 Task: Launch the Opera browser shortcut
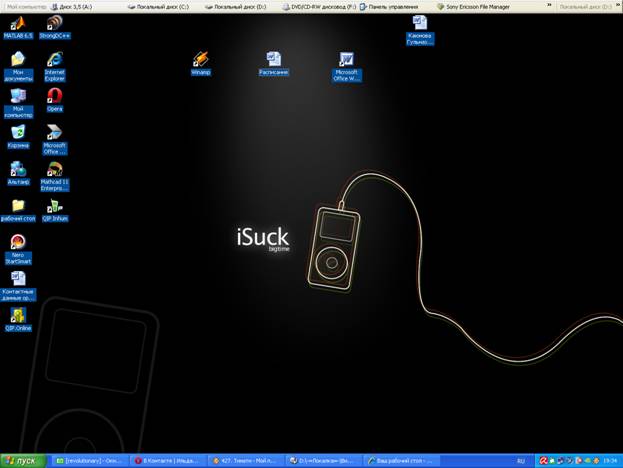click(54, 100)
